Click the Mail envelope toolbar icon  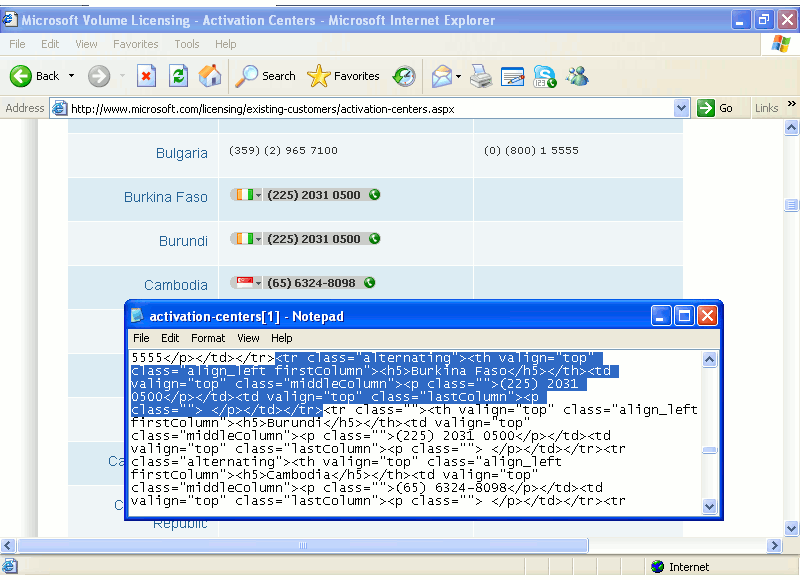442,77
